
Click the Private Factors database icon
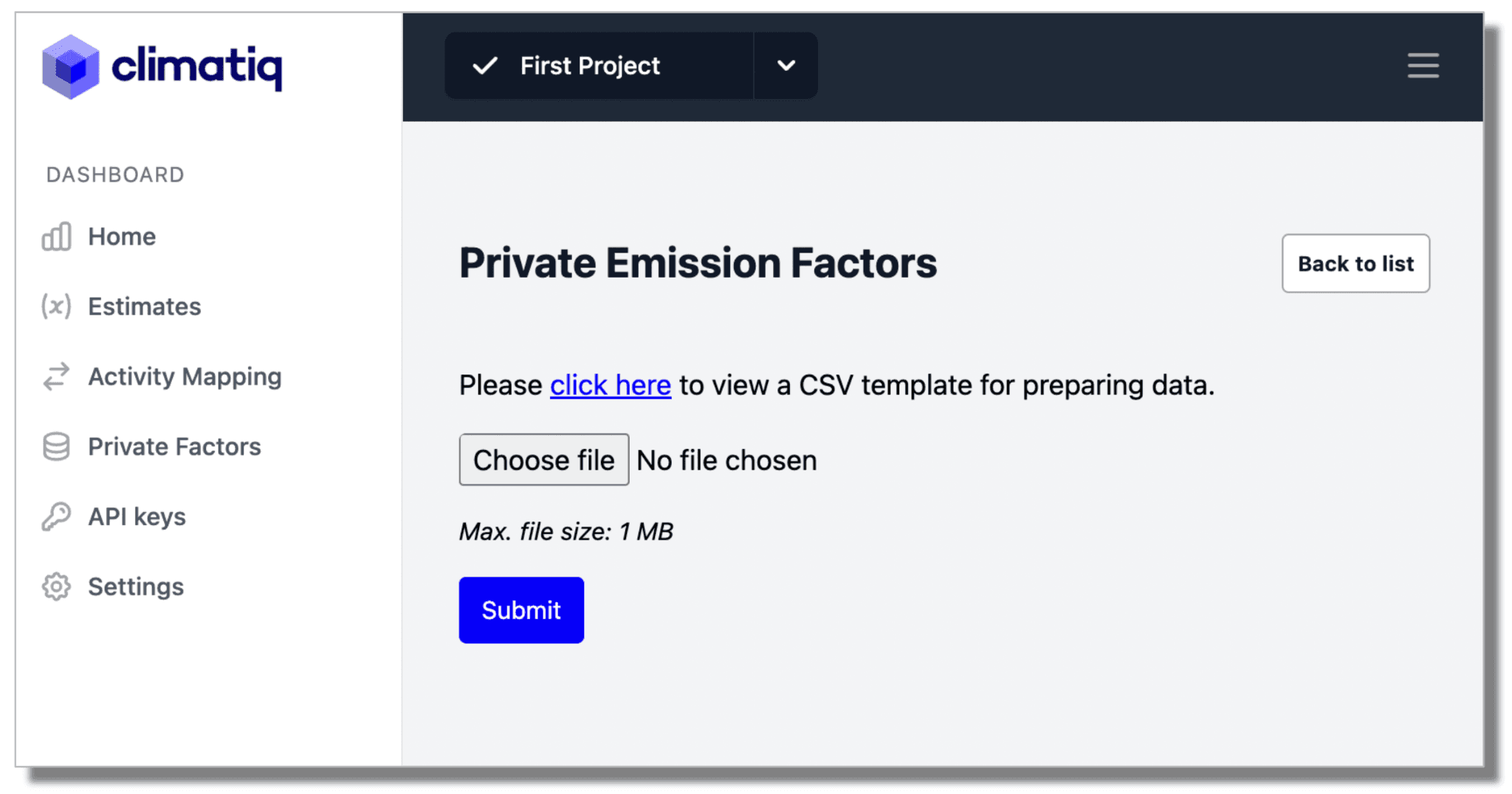coord(56,447)
